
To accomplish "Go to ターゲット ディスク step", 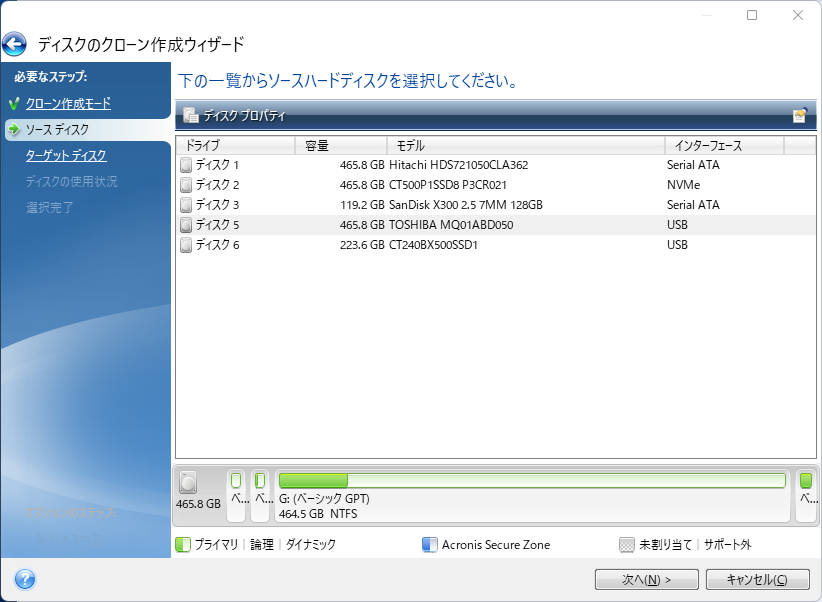I will [x=66, y=155].
